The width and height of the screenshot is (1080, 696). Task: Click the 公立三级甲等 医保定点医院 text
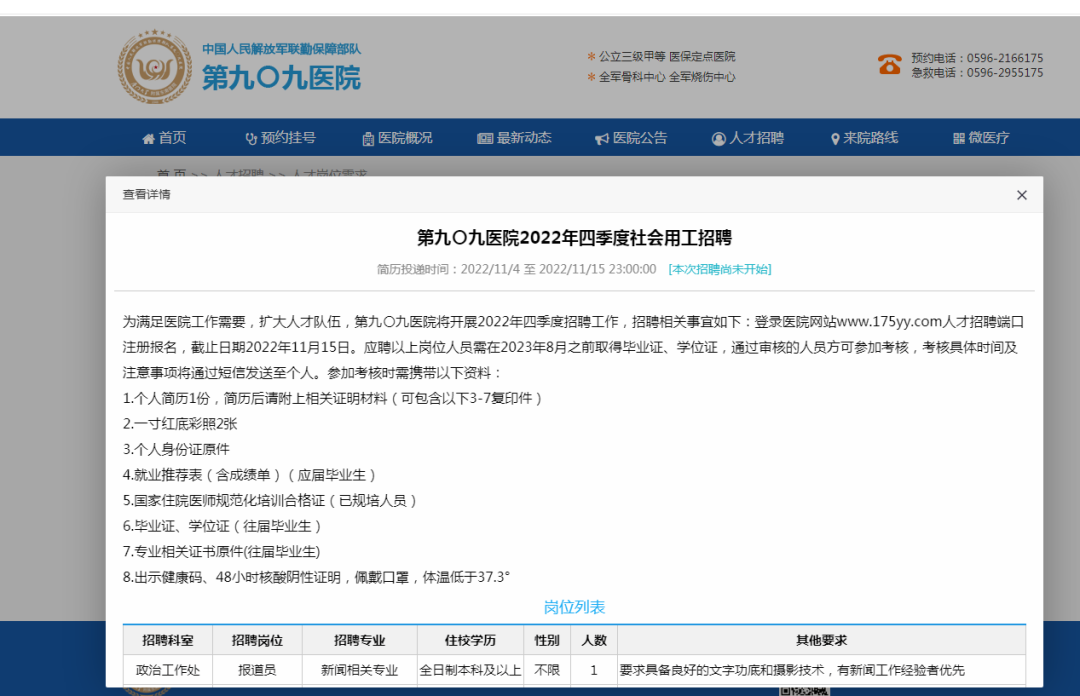point(666,57)
